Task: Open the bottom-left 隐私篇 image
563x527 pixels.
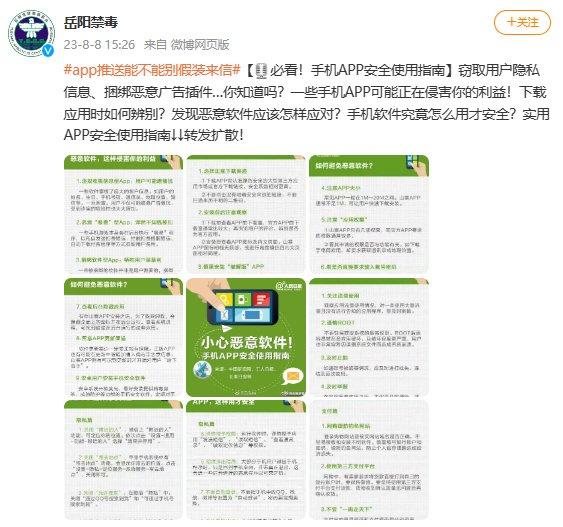Action: 124,460
